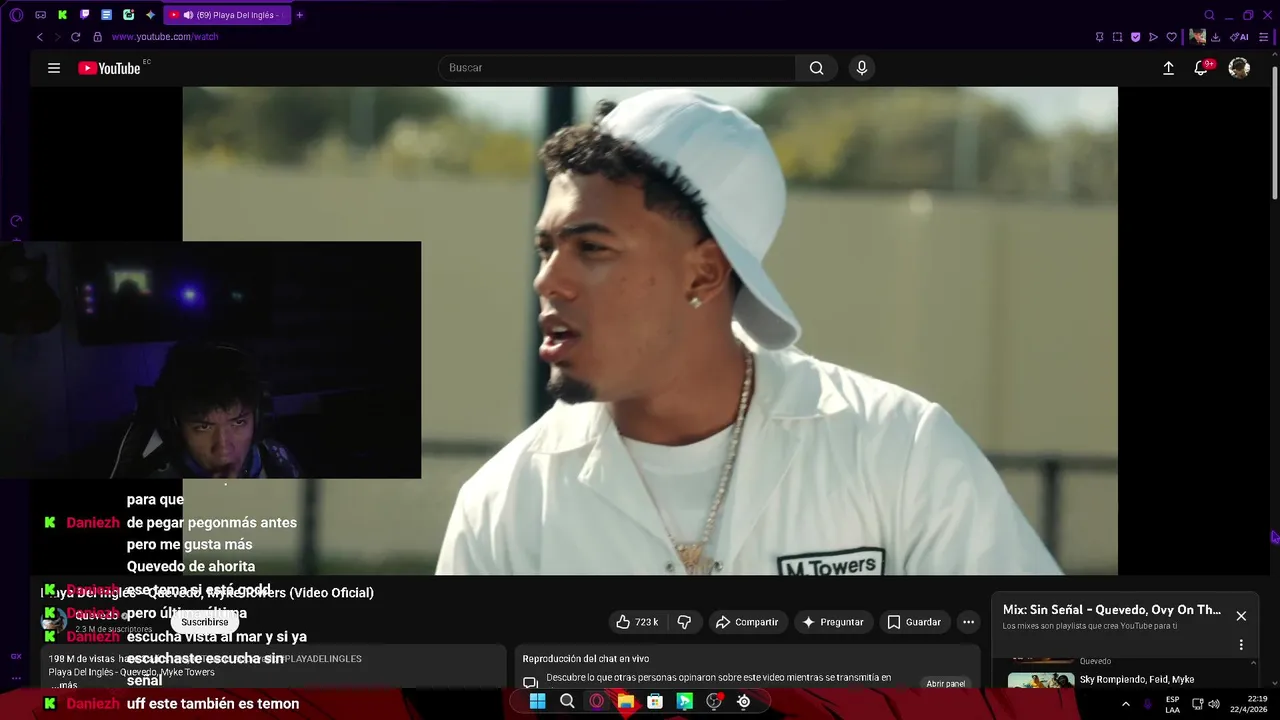The image size is (1280, 720).
Task: Open a new browser tab
Action: point(299,15)
